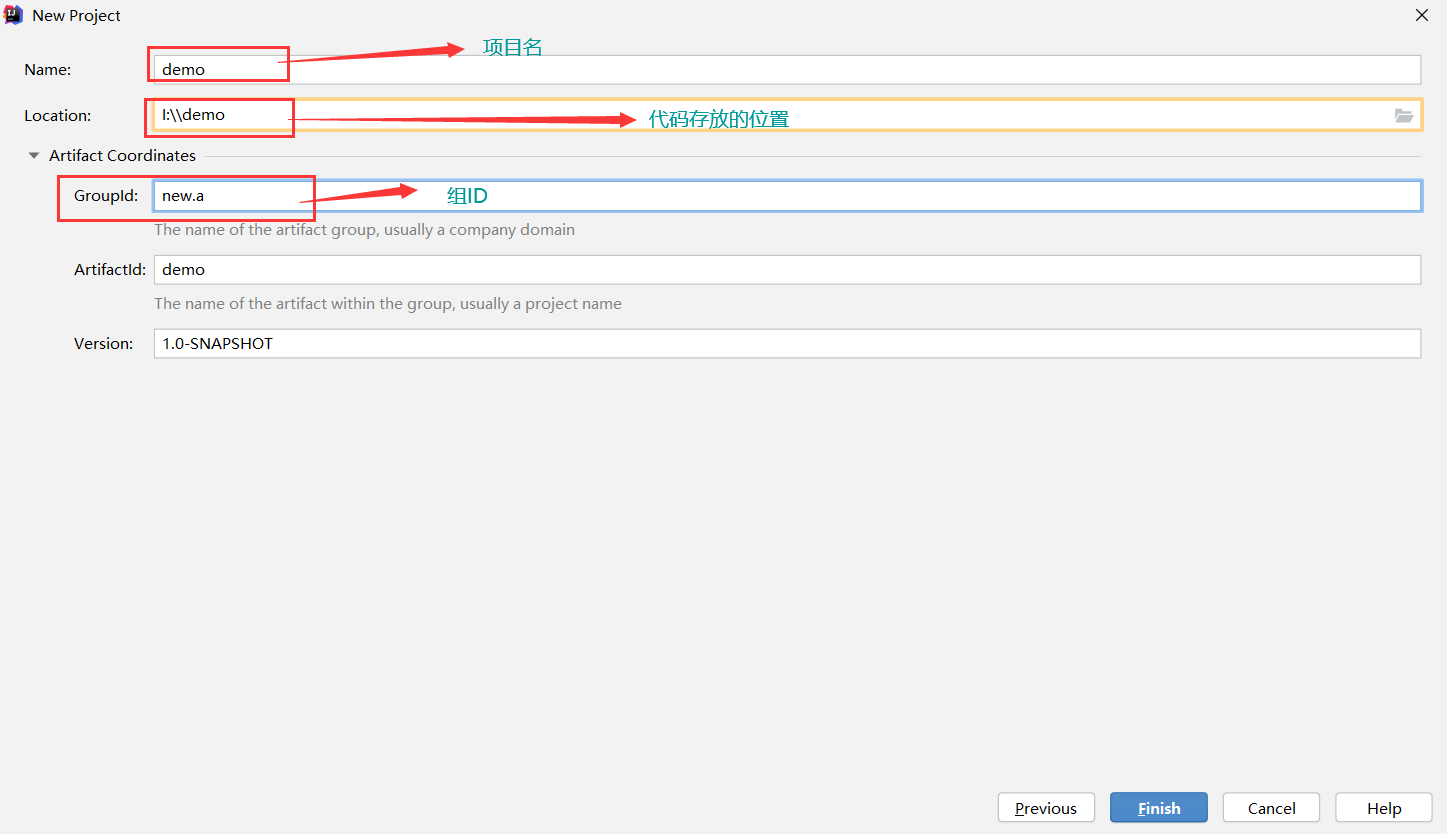Click the 'Name:' field label
This screenshot has height=834, width=1447.
48,70
